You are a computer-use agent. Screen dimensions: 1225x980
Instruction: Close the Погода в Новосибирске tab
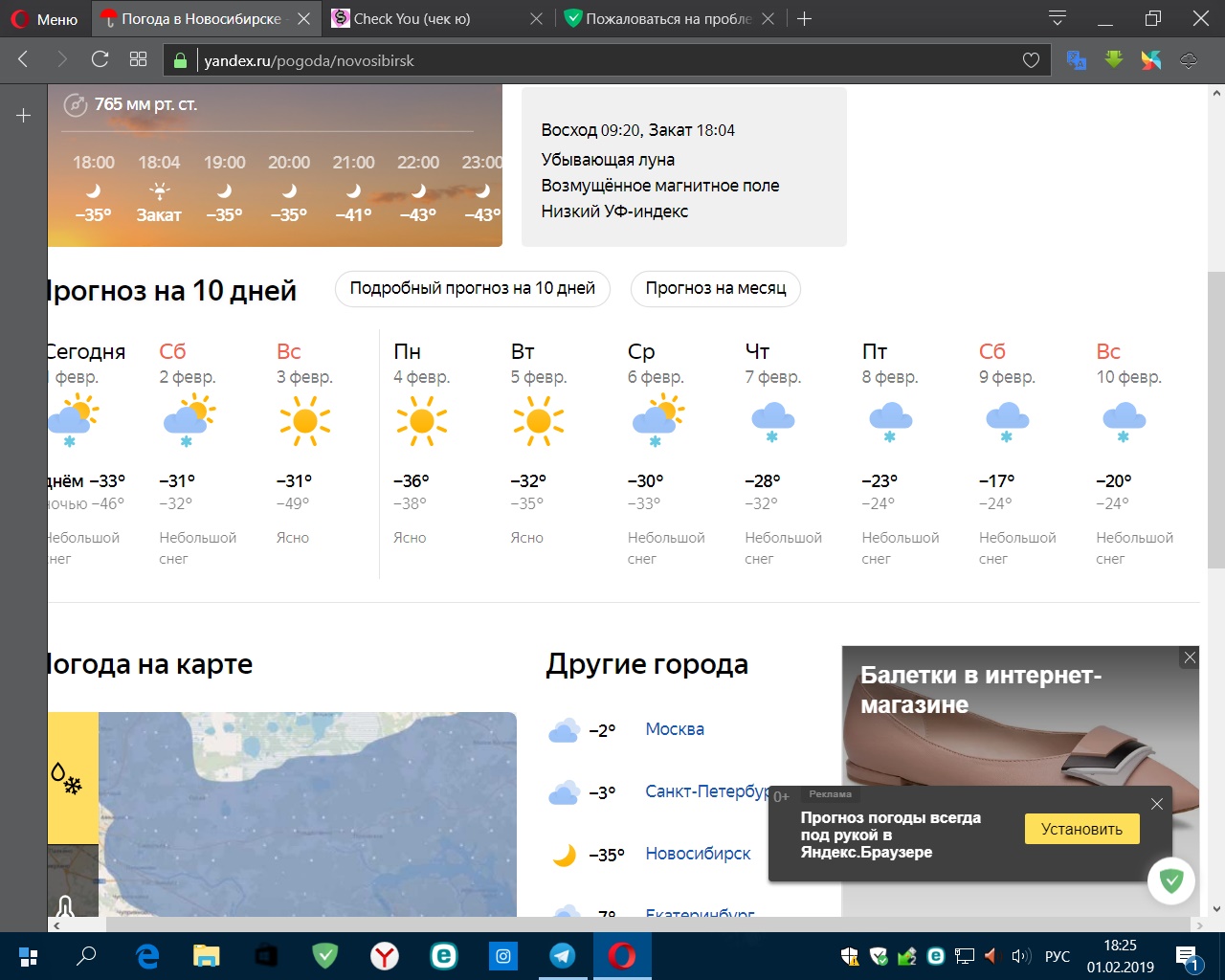tap(303, 18)
